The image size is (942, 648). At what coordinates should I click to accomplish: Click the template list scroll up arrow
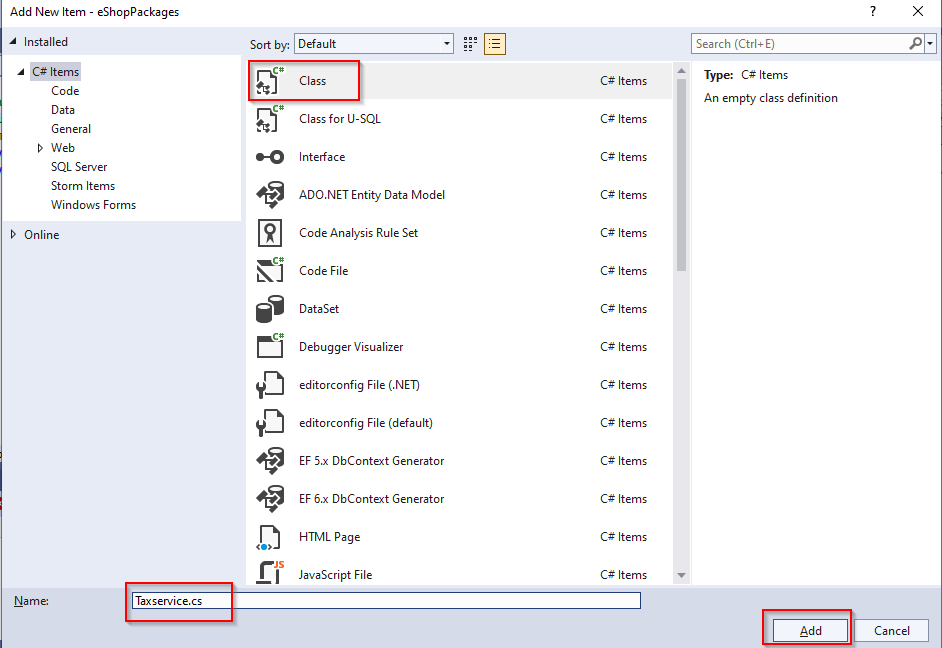681,71
